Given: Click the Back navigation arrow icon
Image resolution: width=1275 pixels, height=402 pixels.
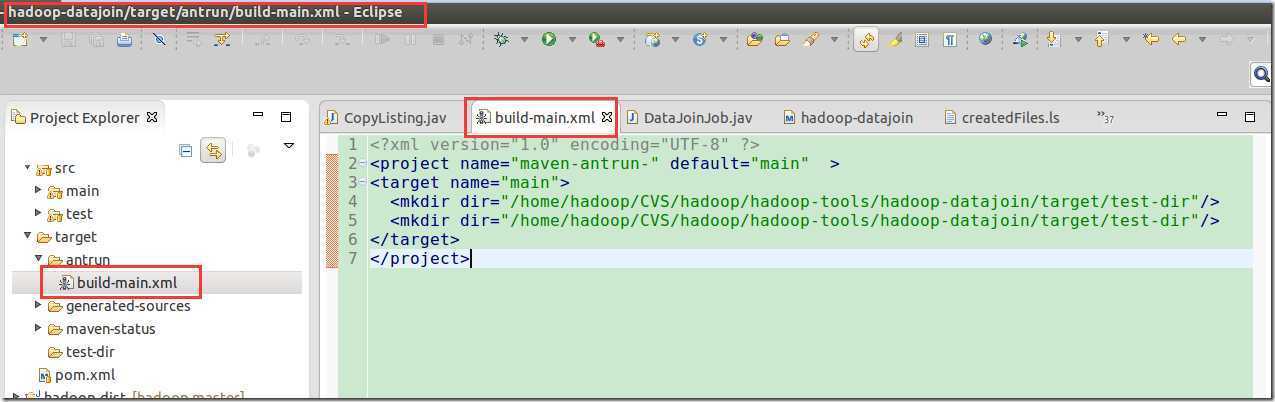Looking at the screenshot, I should click(x=1179, y=40).
